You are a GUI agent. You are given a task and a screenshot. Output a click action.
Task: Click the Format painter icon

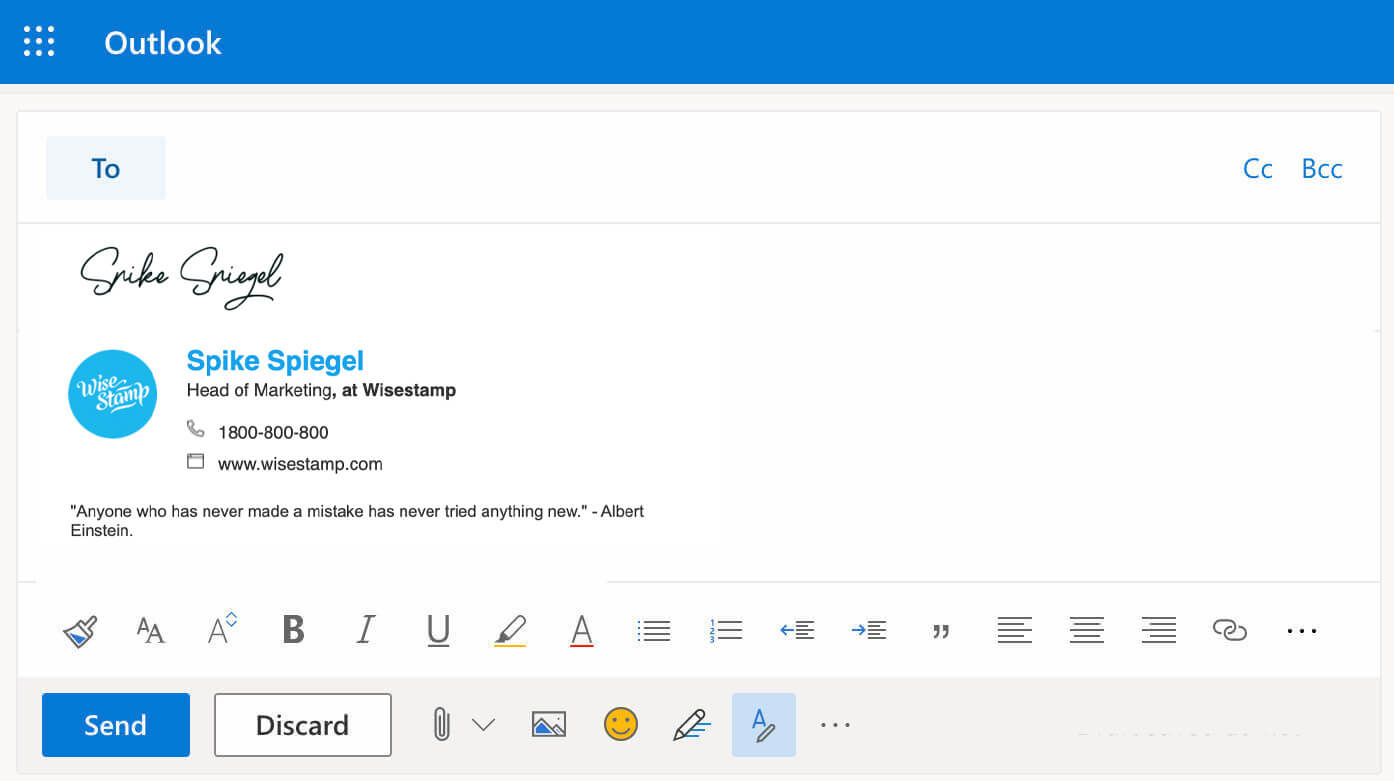[79, 631]
